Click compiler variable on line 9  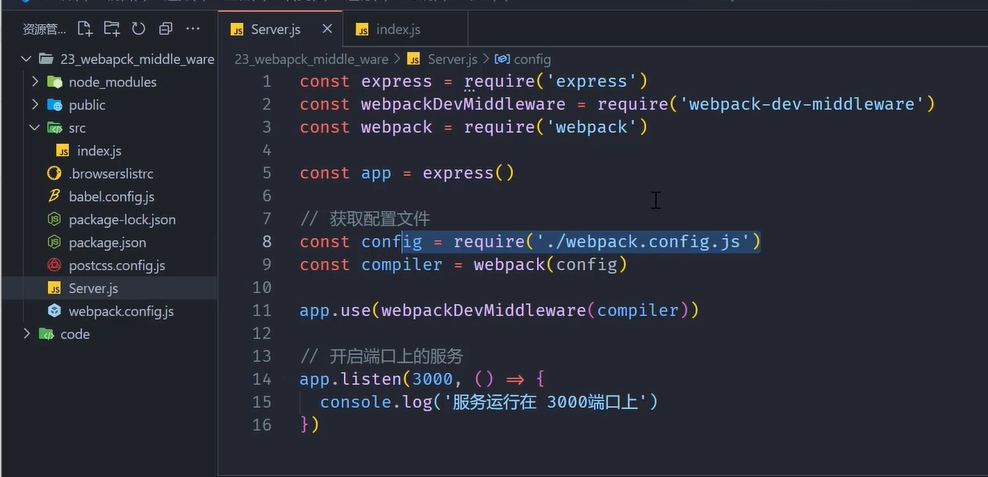click(x=402, y=265)
